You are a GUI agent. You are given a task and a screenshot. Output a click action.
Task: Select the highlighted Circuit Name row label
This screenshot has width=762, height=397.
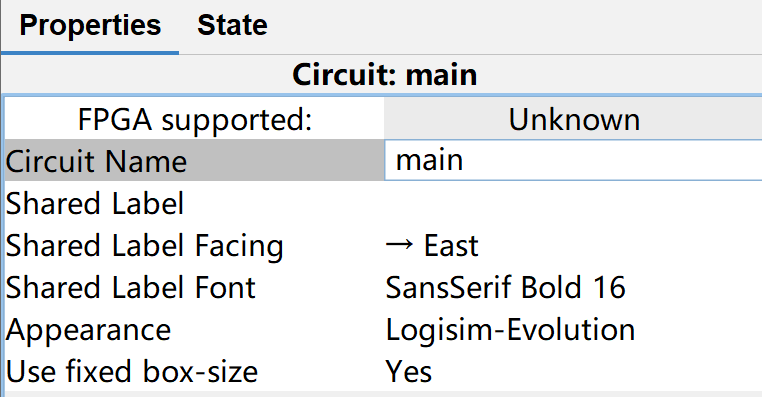coord(194,160)
